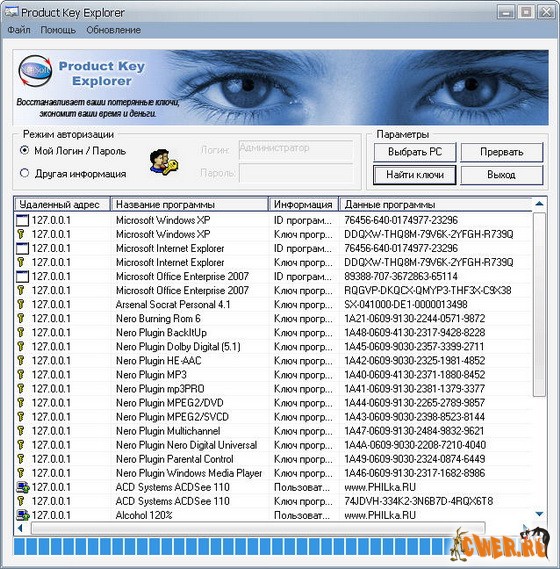The width and height of the screenshot is (560, 569).
Task: Select key RQGVP-DKQCX-QMYP3-THF3X-C9X38
Action: 428,290
